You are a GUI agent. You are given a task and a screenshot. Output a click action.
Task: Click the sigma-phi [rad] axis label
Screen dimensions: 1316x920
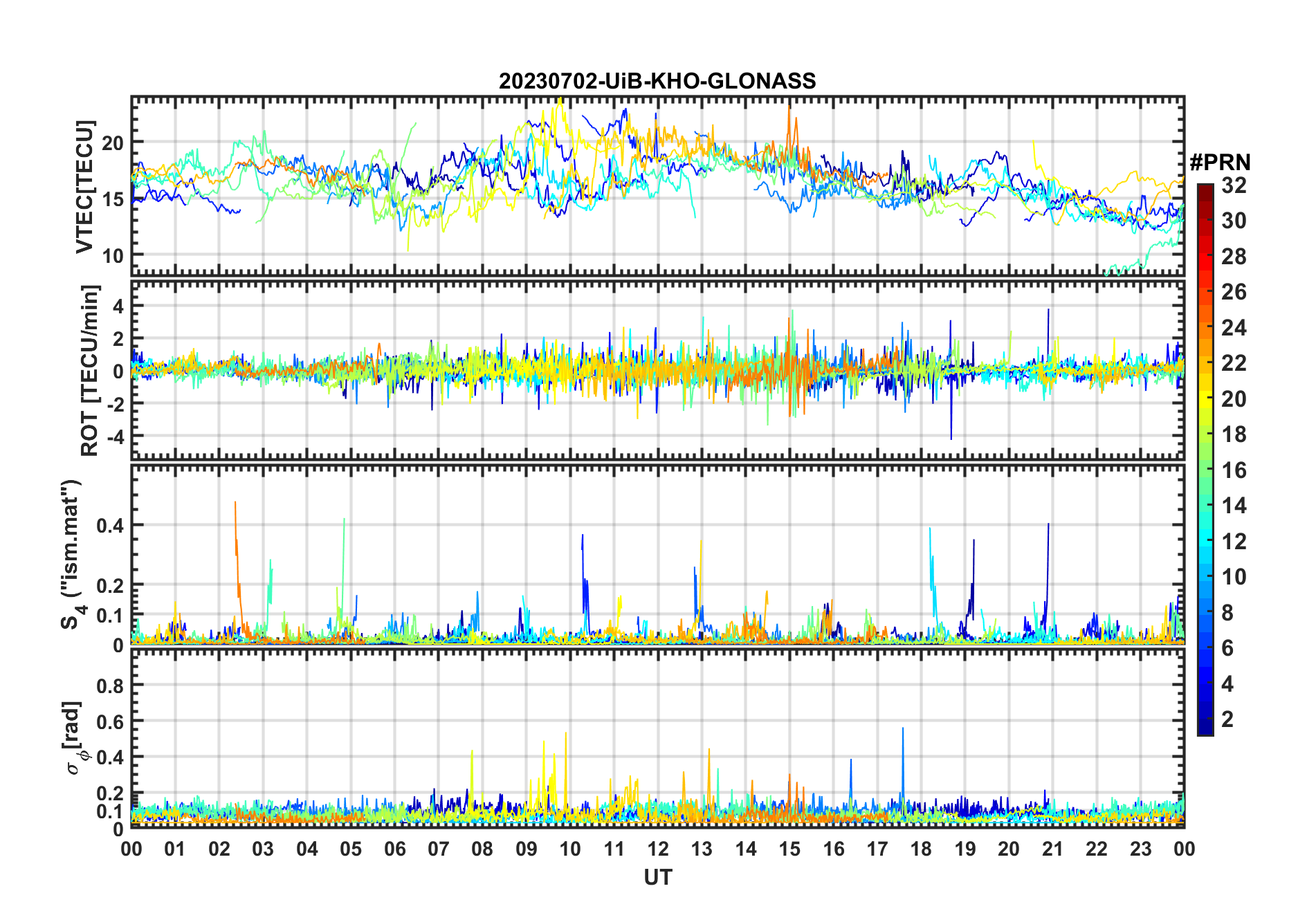pos(72,738)
